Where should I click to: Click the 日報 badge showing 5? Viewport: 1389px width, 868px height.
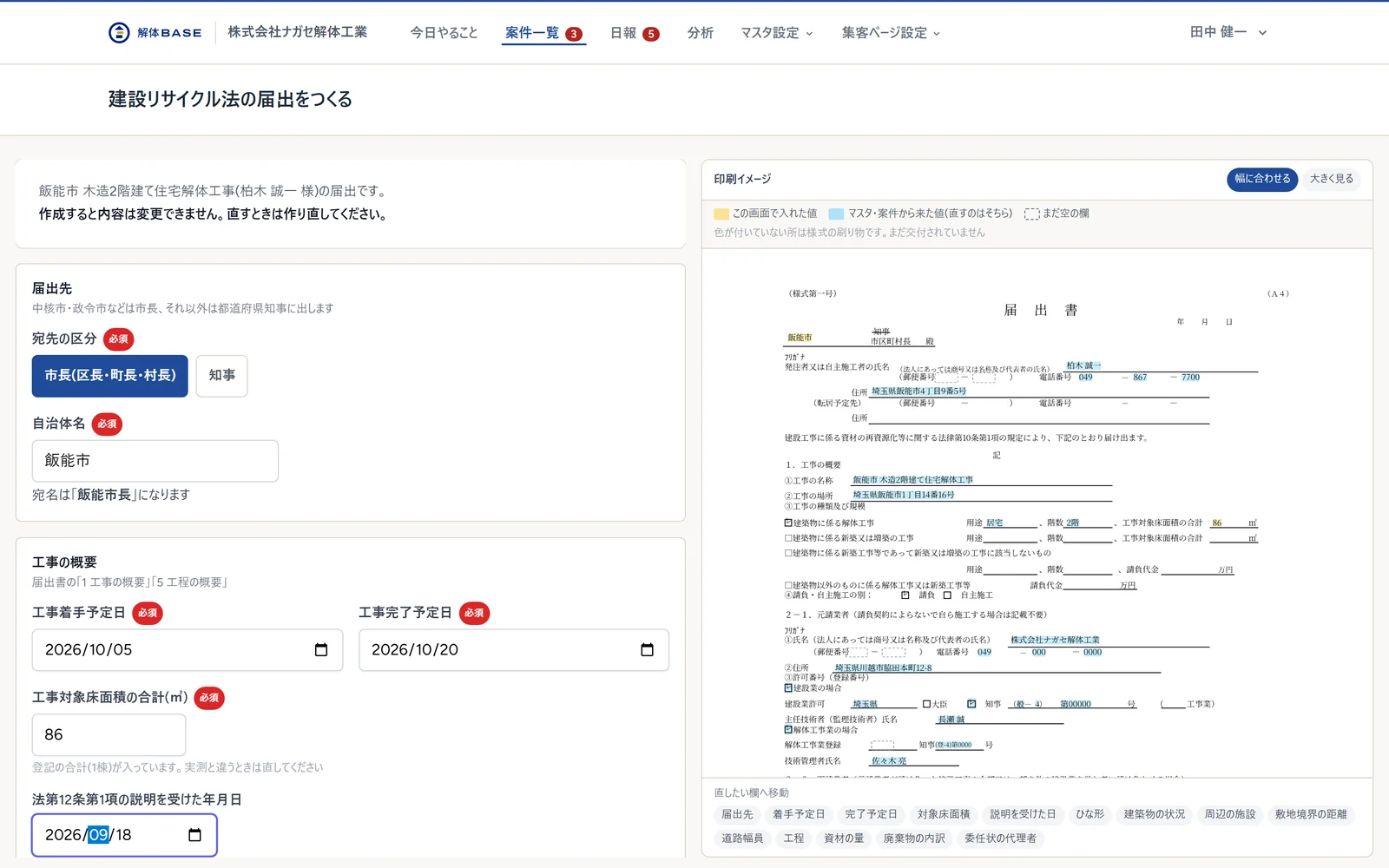coord(651,34)
